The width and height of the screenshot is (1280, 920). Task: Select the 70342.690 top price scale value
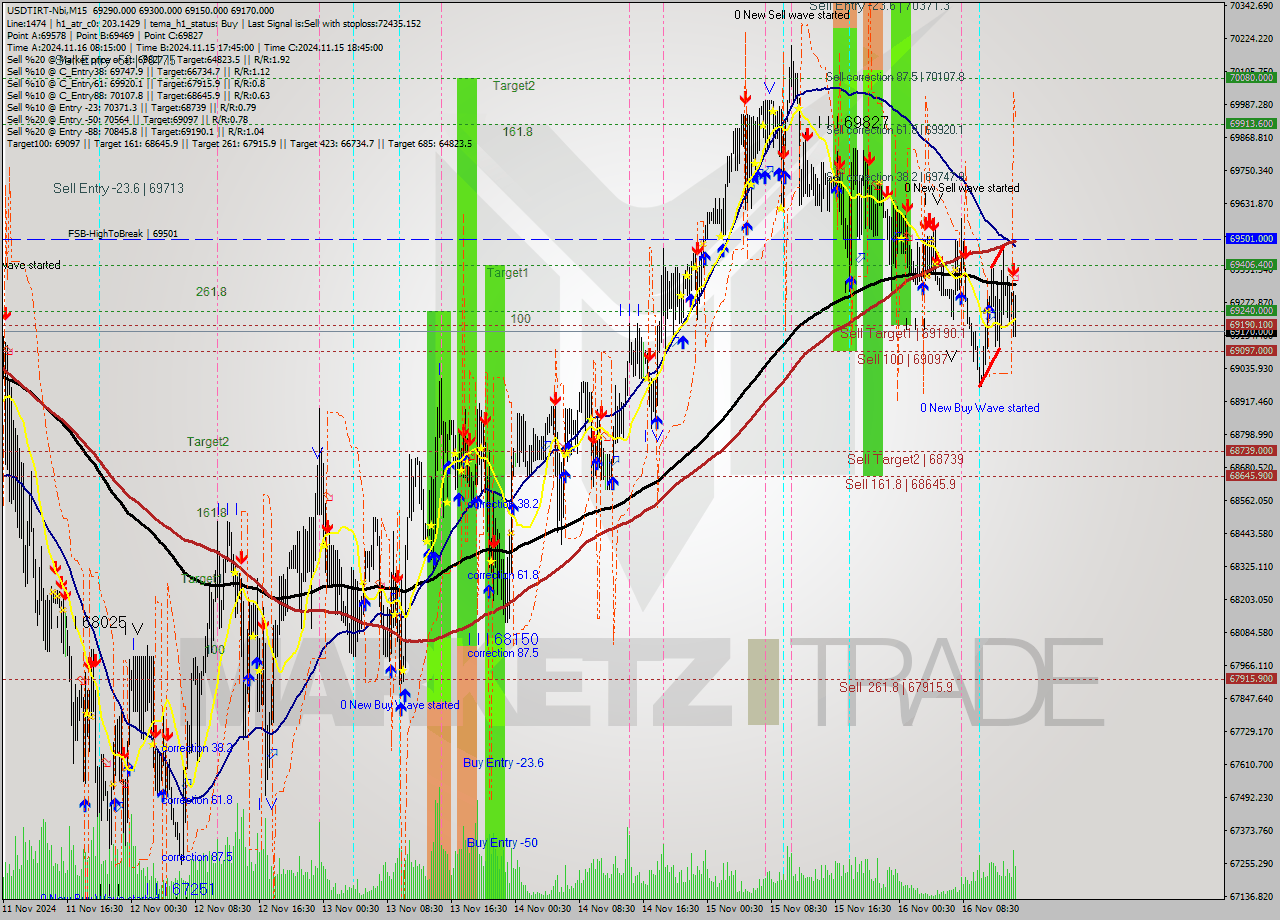coord(1250,6)
